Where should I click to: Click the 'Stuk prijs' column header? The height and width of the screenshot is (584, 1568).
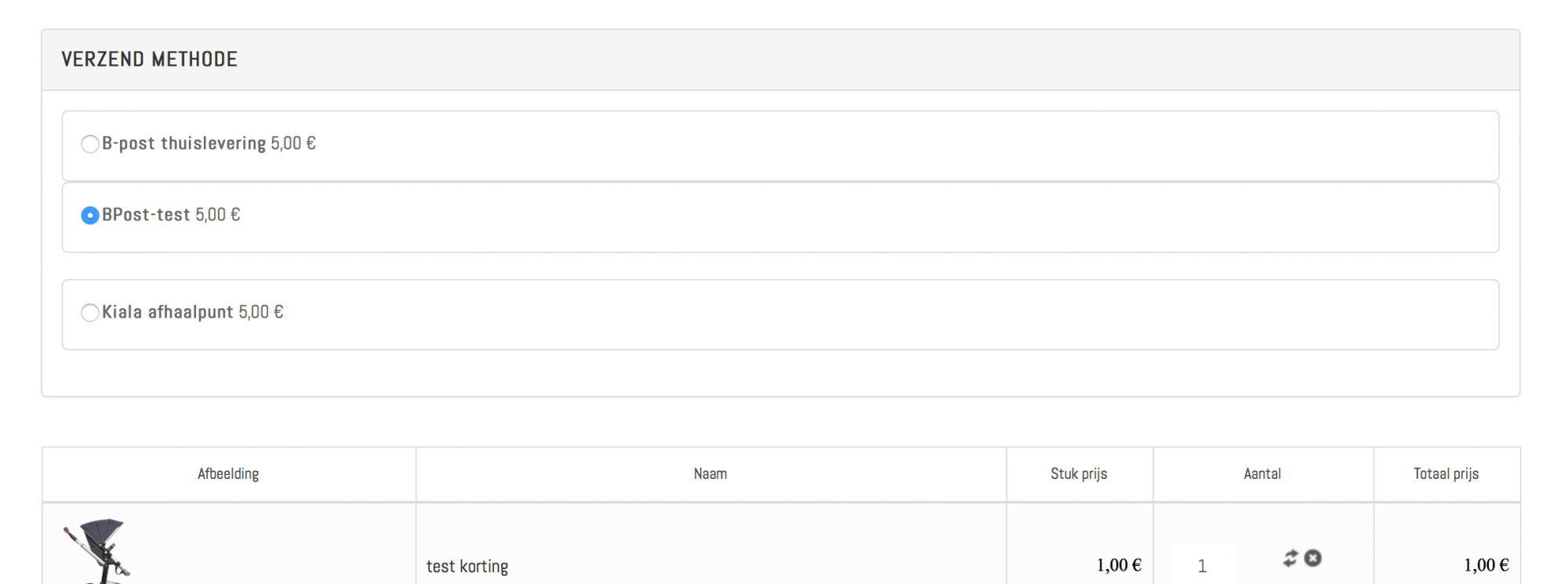pos(1079,473)
